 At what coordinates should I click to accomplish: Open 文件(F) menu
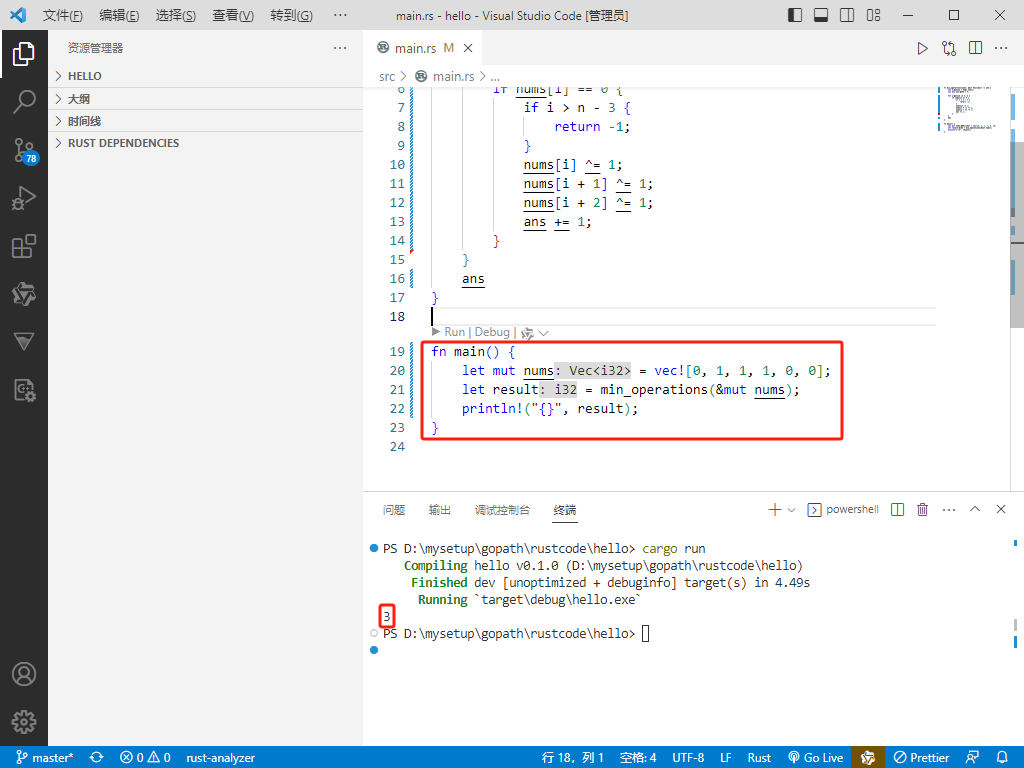tap(63, 15)
